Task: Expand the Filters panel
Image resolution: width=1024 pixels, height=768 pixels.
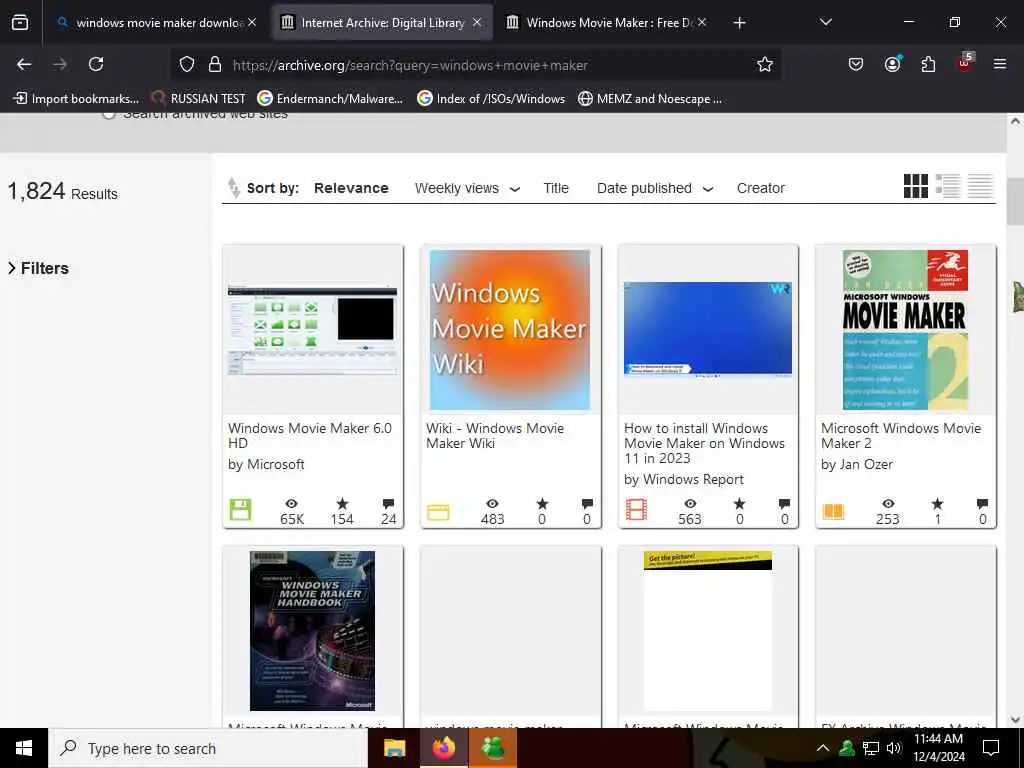Action: (38, 268)
